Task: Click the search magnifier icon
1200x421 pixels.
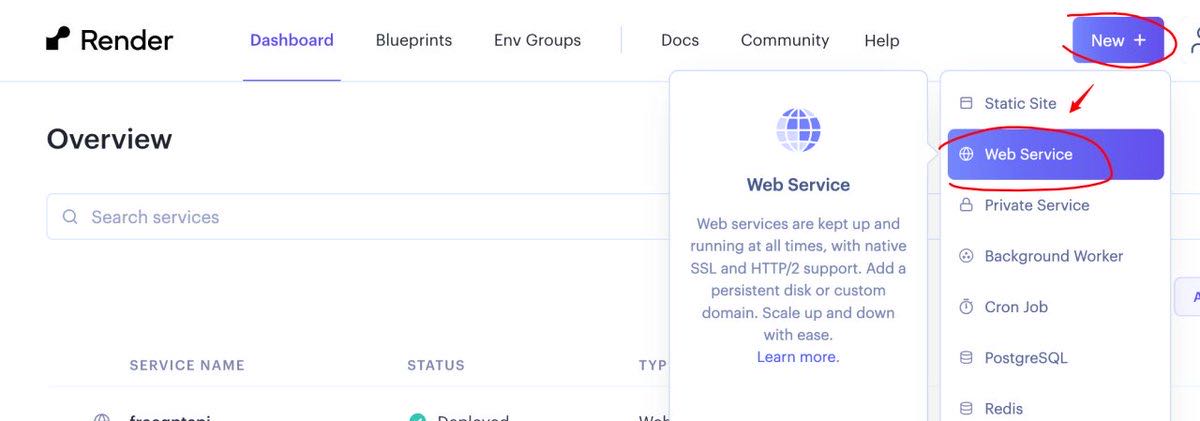Action: coord(70,217)
